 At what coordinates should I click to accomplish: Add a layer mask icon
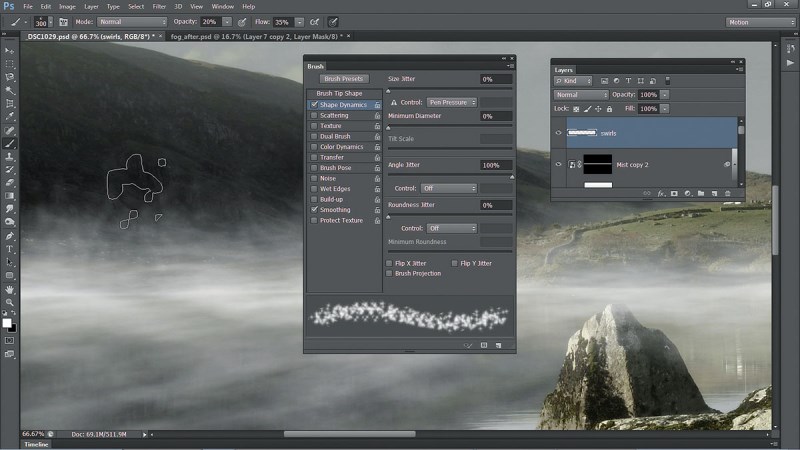pyautogui.click(x=674, y=193)
